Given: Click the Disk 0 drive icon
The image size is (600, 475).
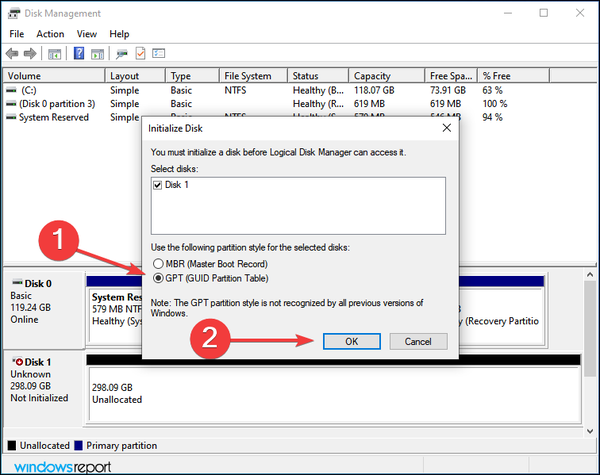Looking at the screenshot, I should 17,282.
